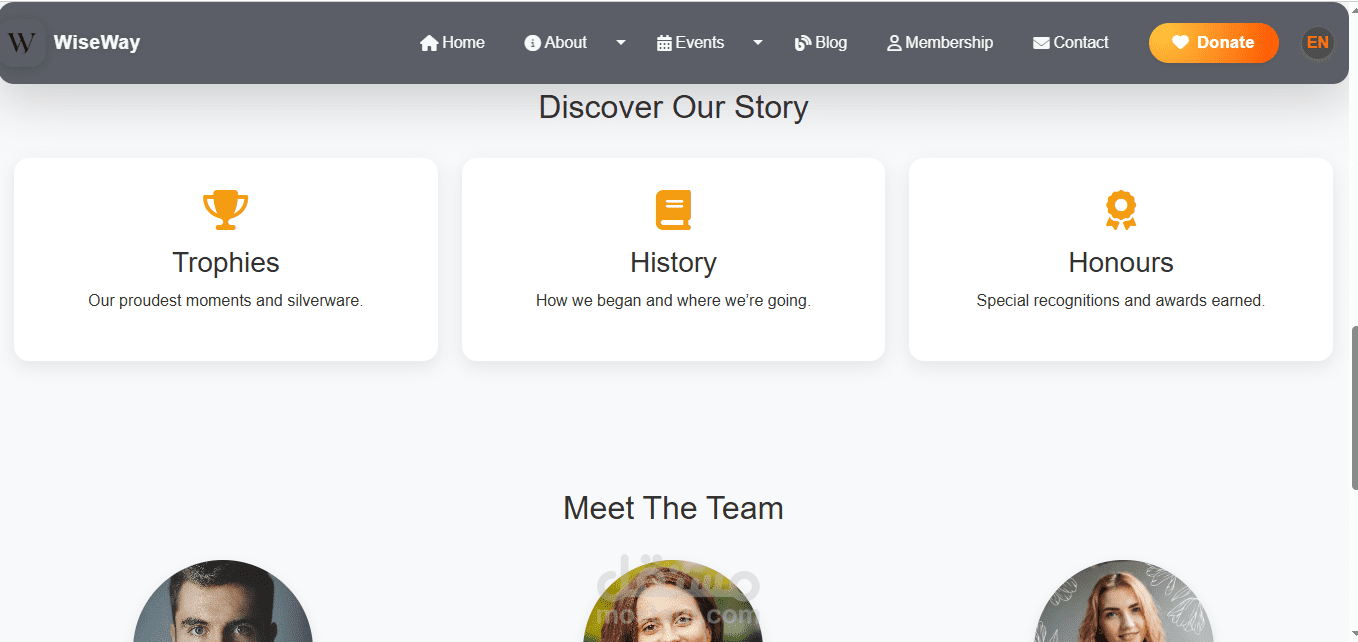Open the Blog menu item
Screen dimensions: 1358x642
point(821,43)
